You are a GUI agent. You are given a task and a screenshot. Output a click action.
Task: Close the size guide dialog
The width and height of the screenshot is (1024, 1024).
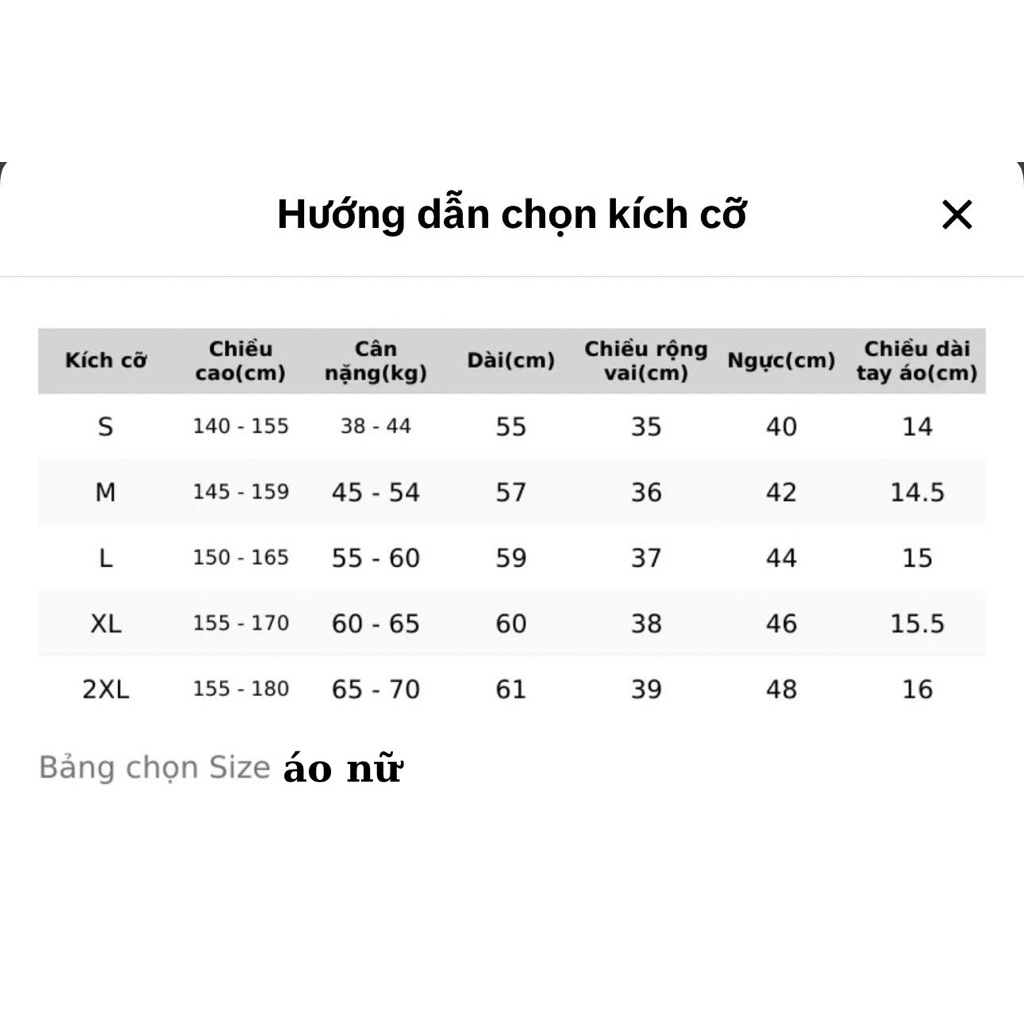pos(957,214)
